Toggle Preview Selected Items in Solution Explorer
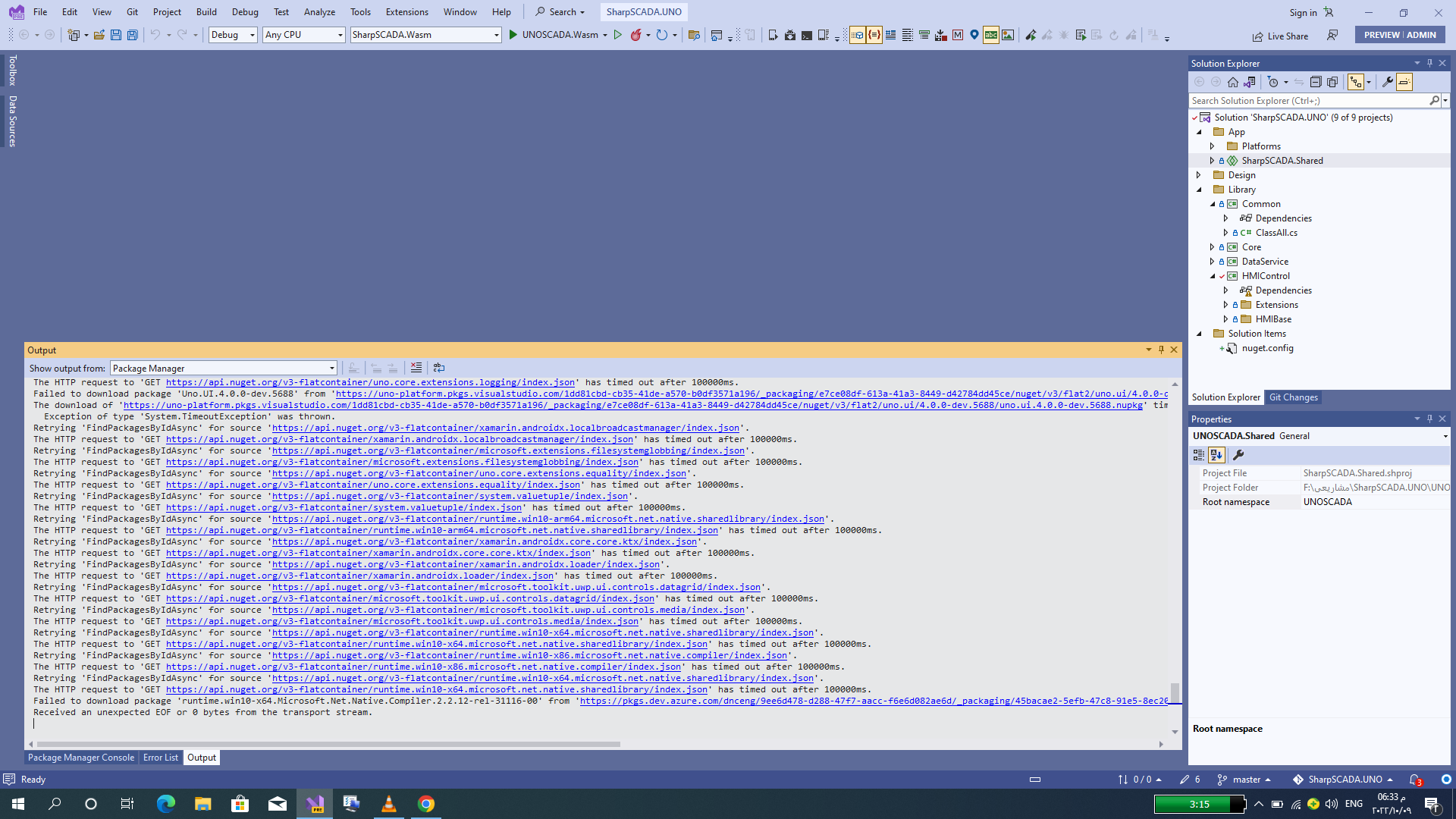This screenshot has height=819, width=1456. click(x=1404, y=82)
